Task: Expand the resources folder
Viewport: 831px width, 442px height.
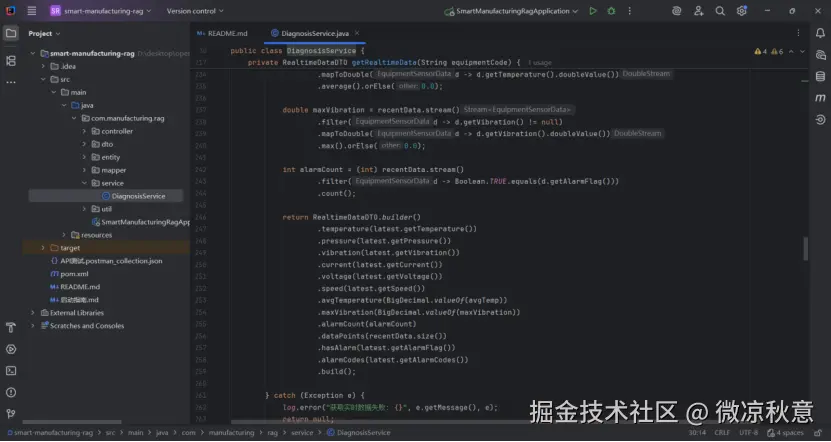Action: (64, 235)
